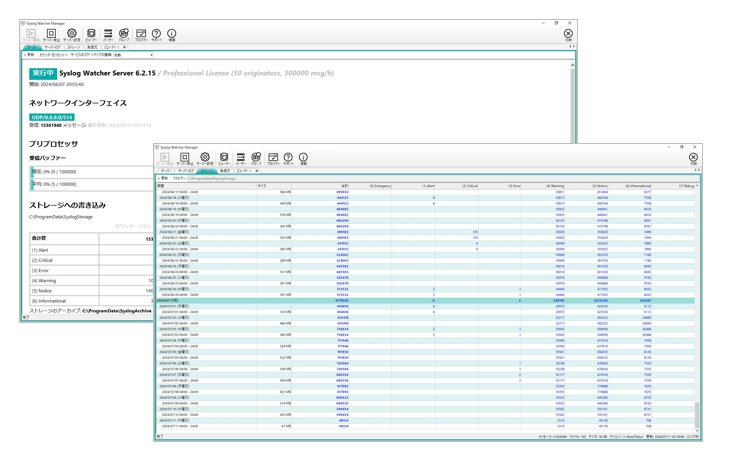Select Server tab in front window
The image size is (733, 454).
(x=165, y=171)
